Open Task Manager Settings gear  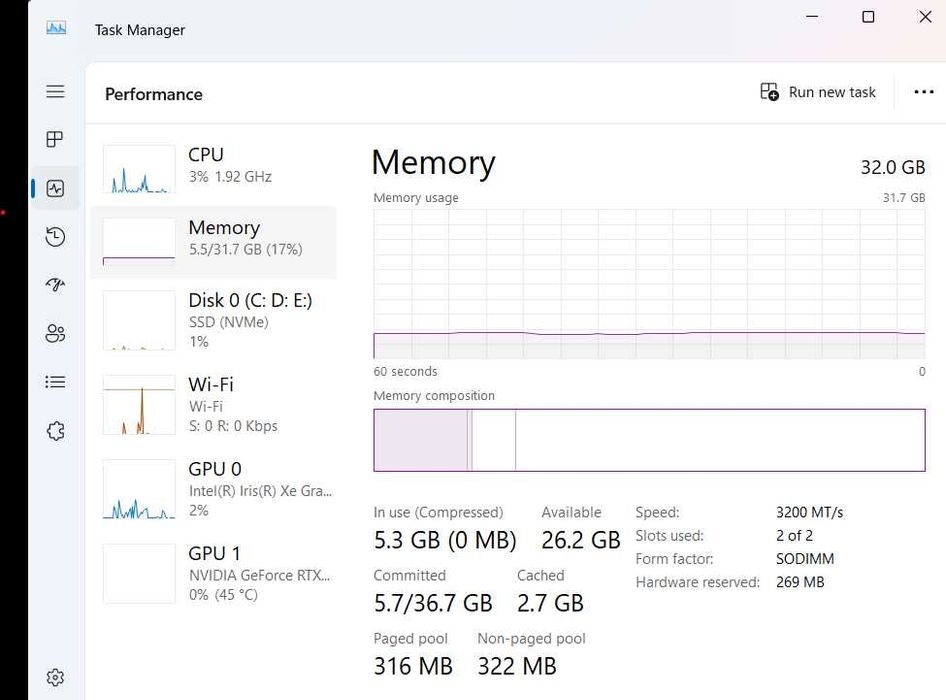click(55, 677)
